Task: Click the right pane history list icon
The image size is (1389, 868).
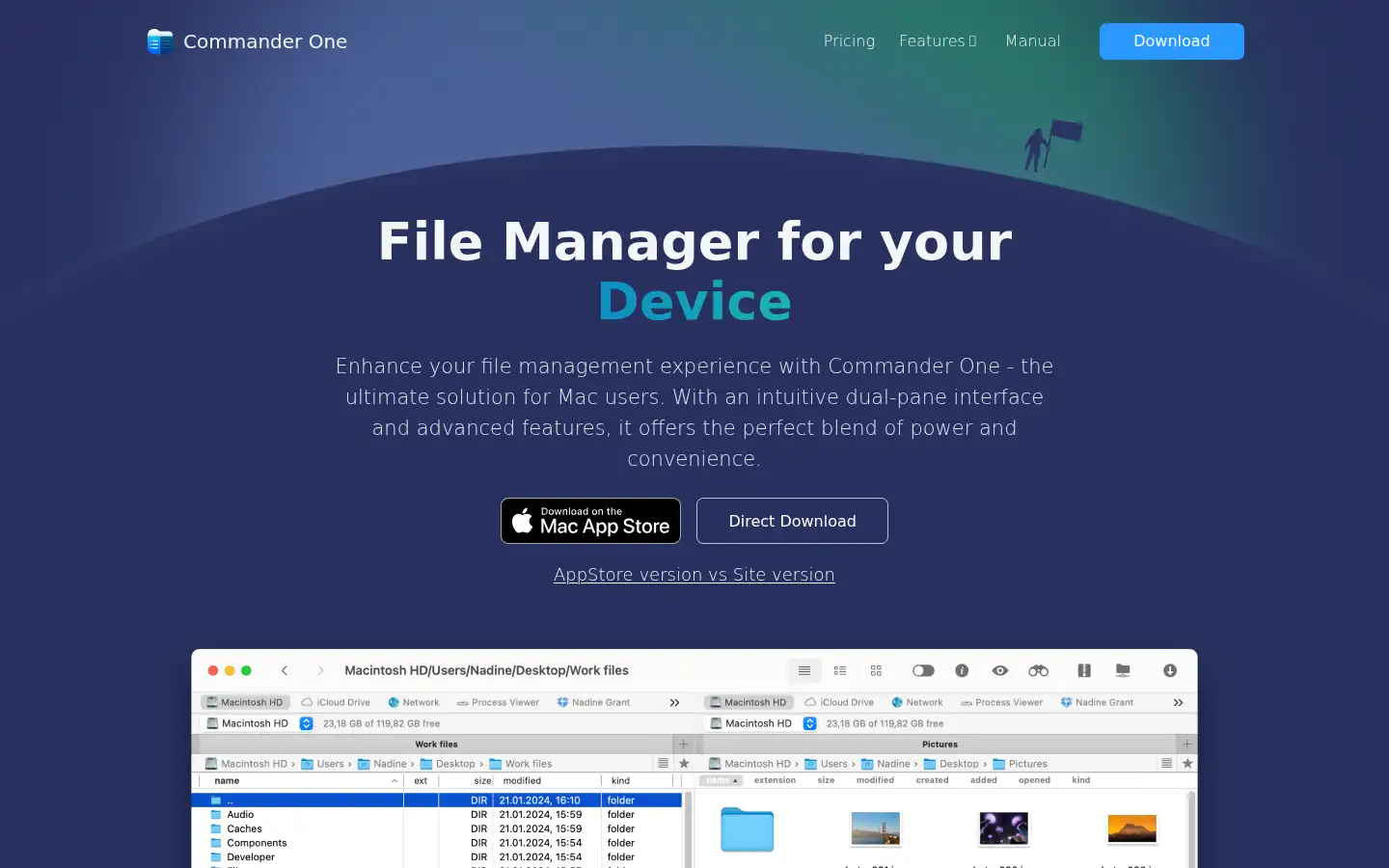Action: [1166, 763]
